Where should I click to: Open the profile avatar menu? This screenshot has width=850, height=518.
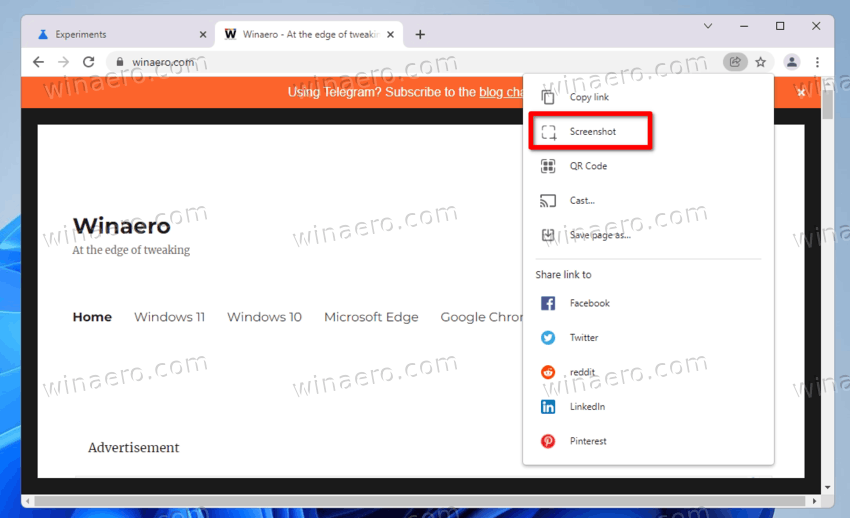pyautogui.click(x=791, y=62)
